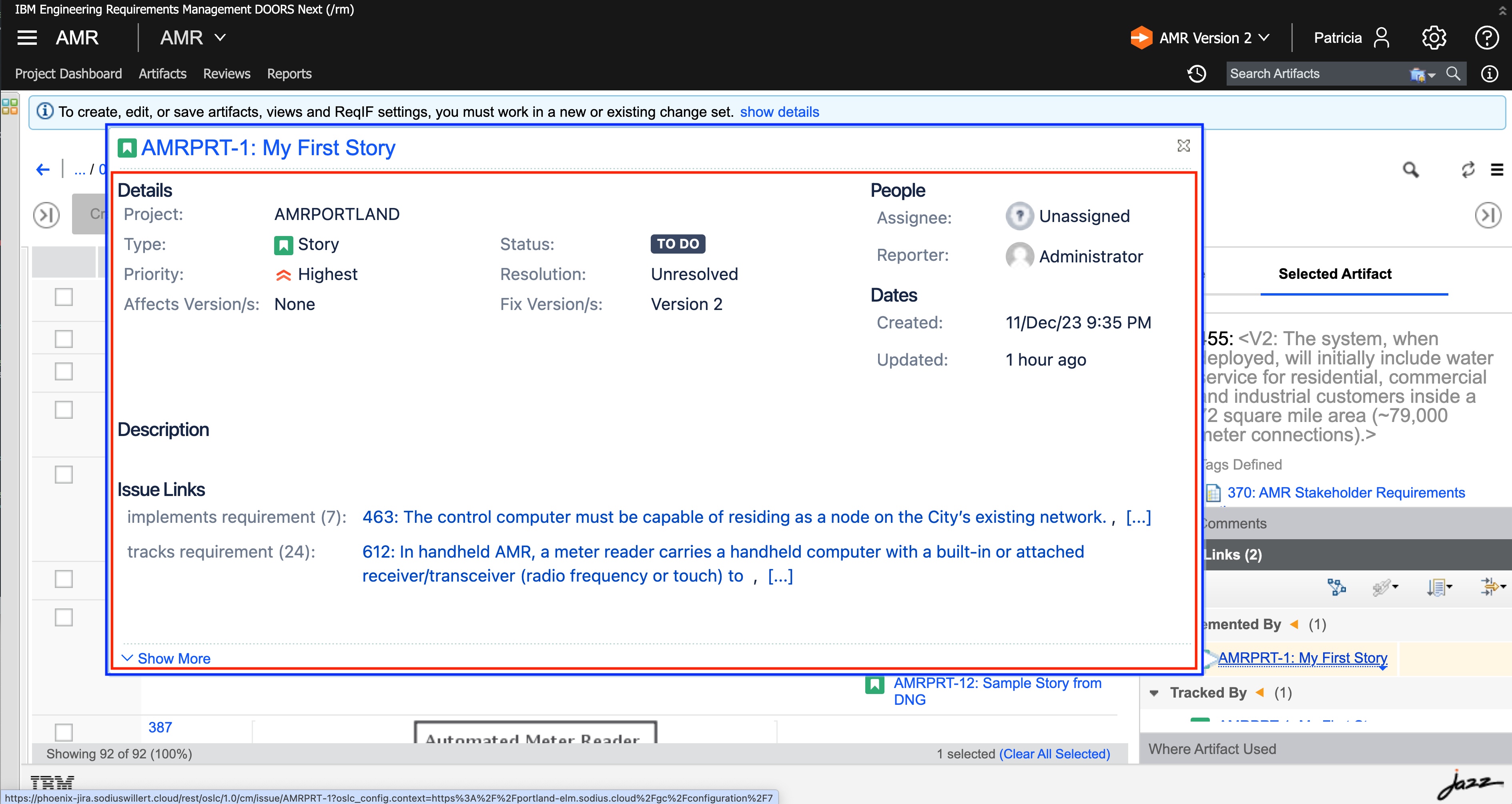Open AMRPRT-12: Sample Story from DNG link

[998, 692]
